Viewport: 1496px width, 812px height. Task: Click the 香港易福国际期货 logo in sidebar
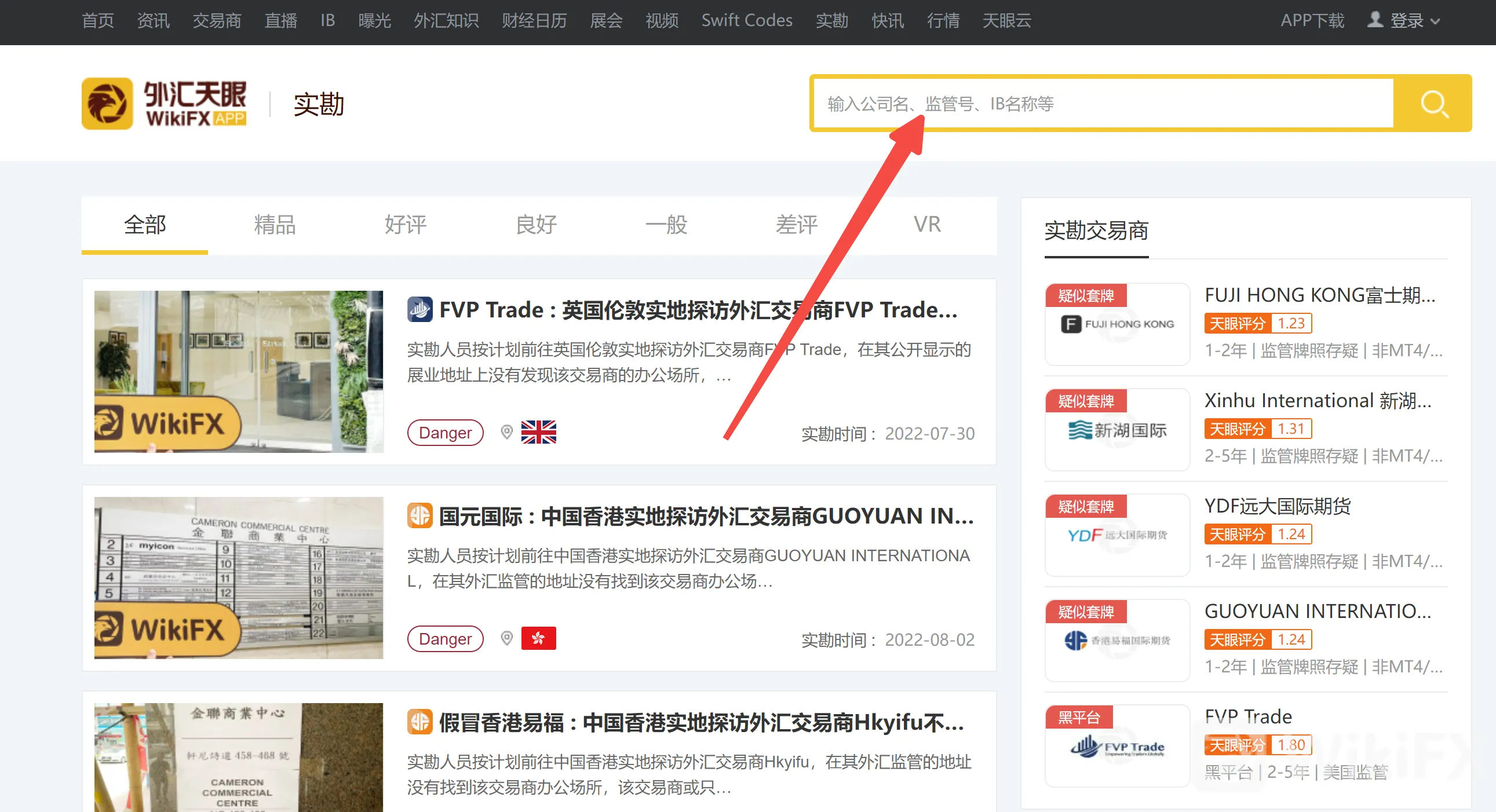pos(1117,640)
